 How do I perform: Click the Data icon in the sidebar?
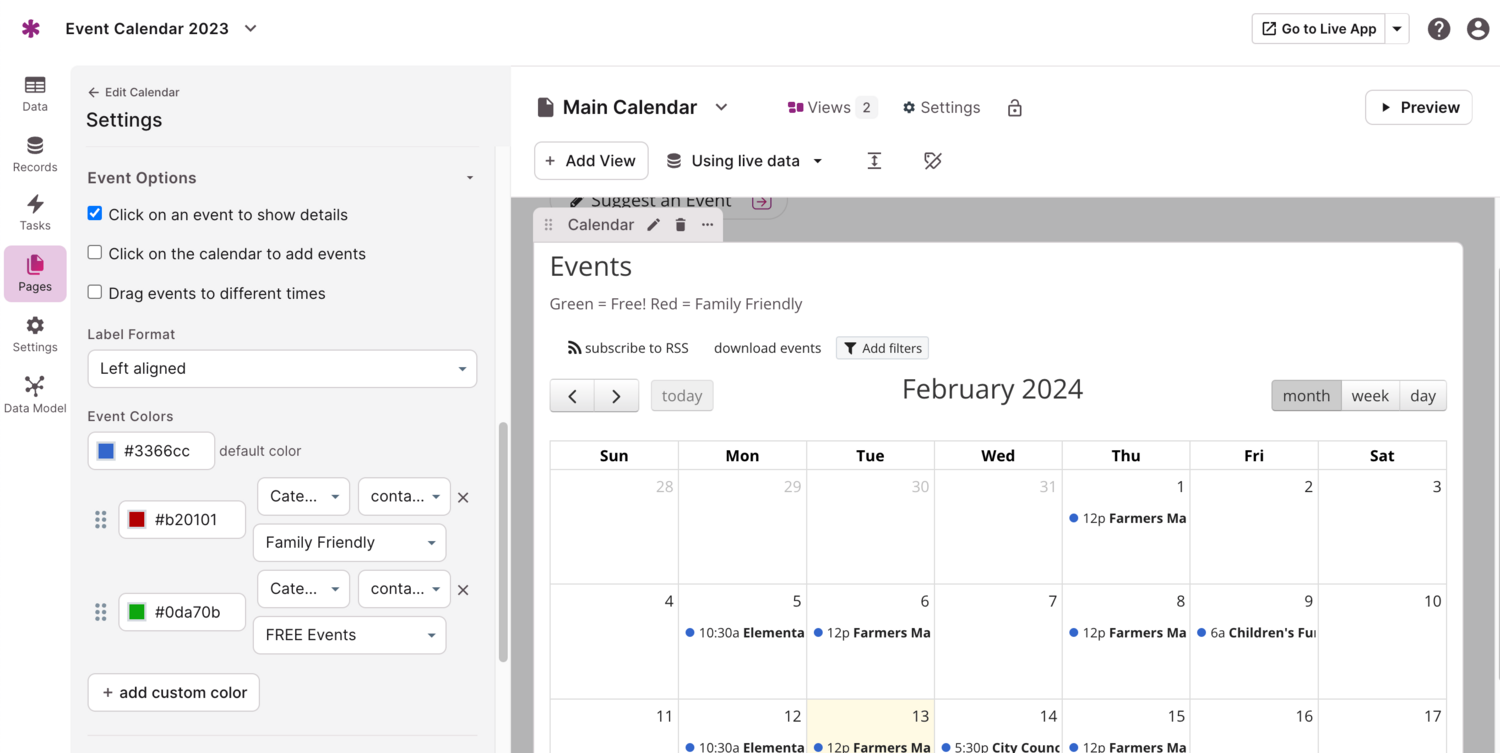tap(35, 92)
